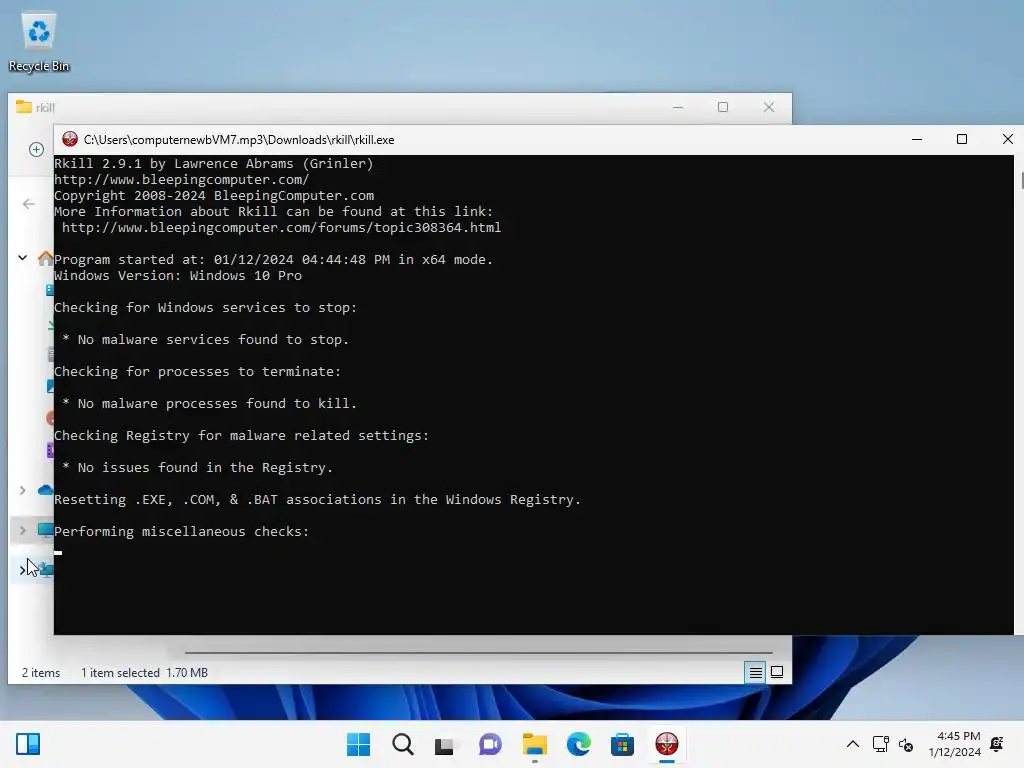Switch Explorer to large icons view
The image size is (1024, 768).
pos(776,672)
